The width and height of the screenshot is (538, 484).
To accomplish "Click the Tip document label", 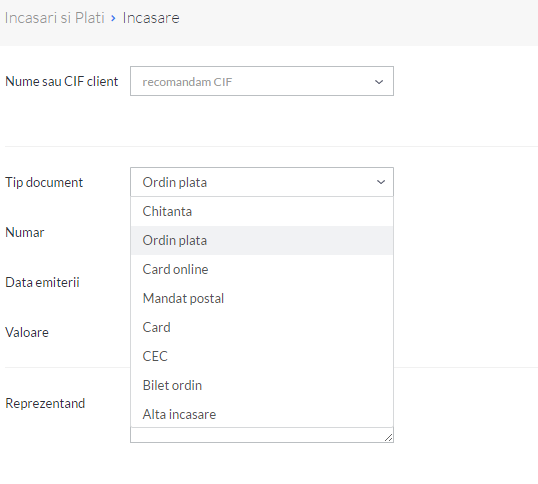I will point(44,182).
